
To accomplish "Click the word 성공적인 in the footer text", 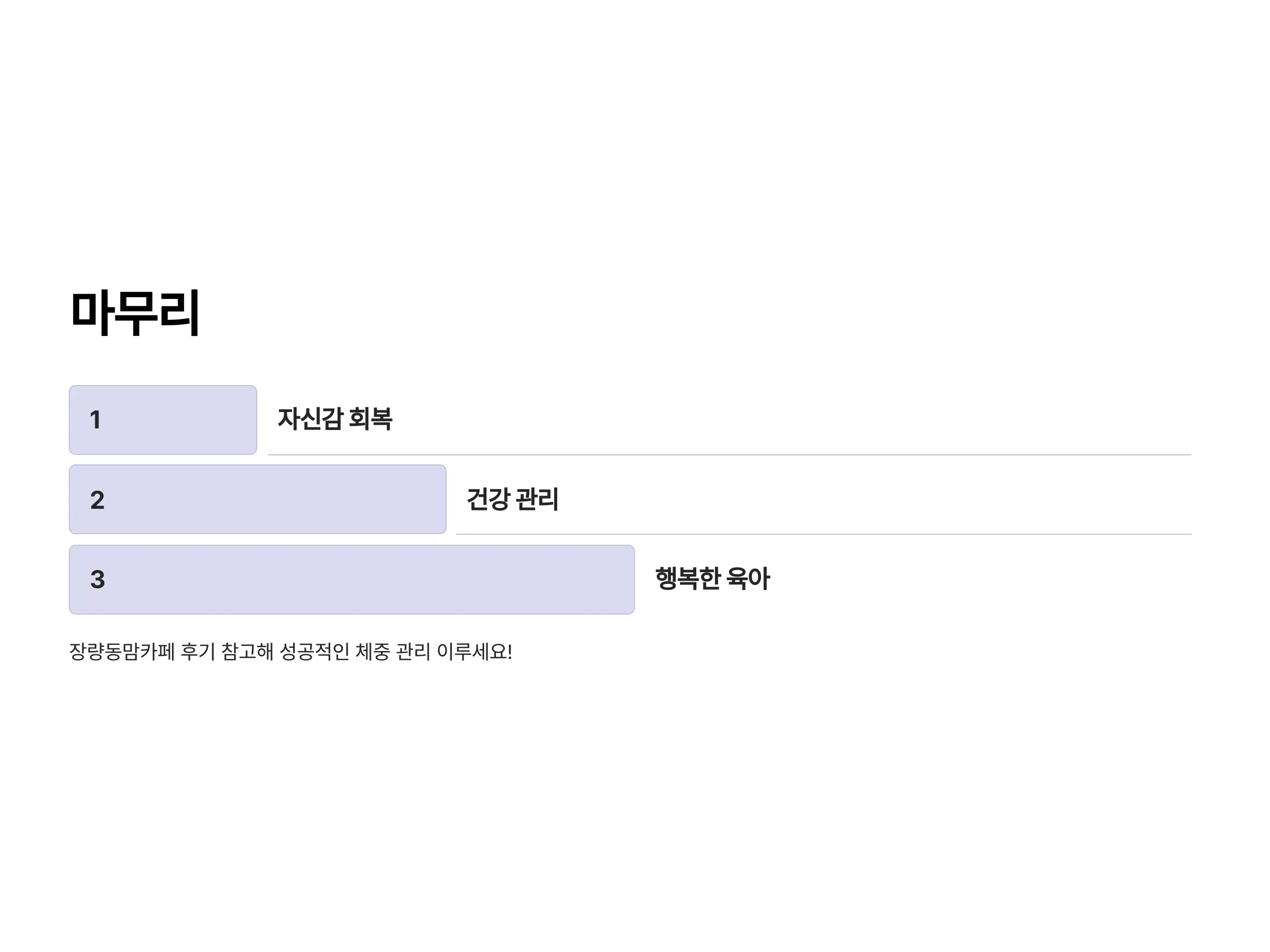I will coord(314,651).
